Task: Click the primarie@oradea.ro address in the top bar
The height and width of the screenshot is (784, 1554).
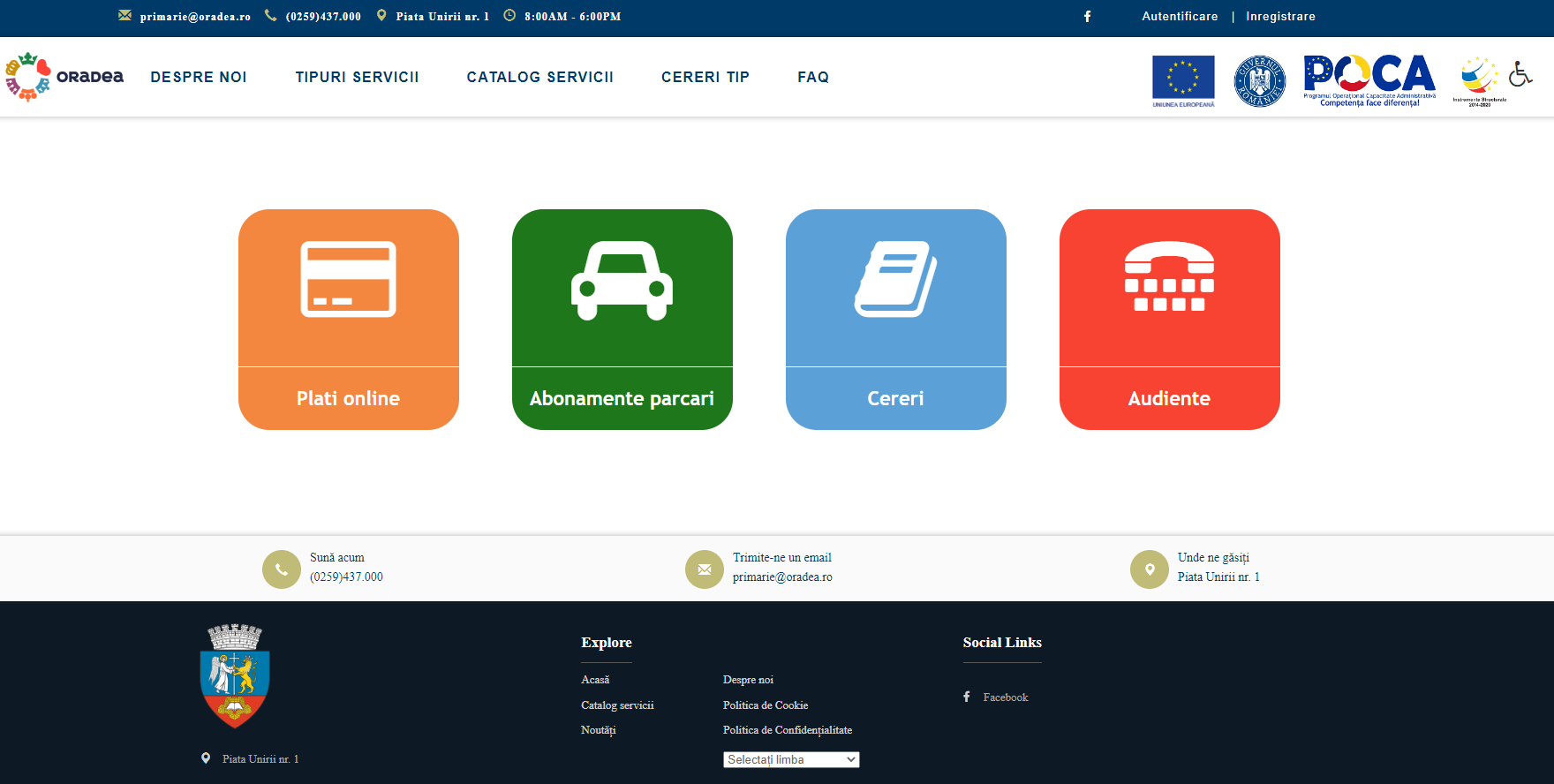Action: coord(195,17)
